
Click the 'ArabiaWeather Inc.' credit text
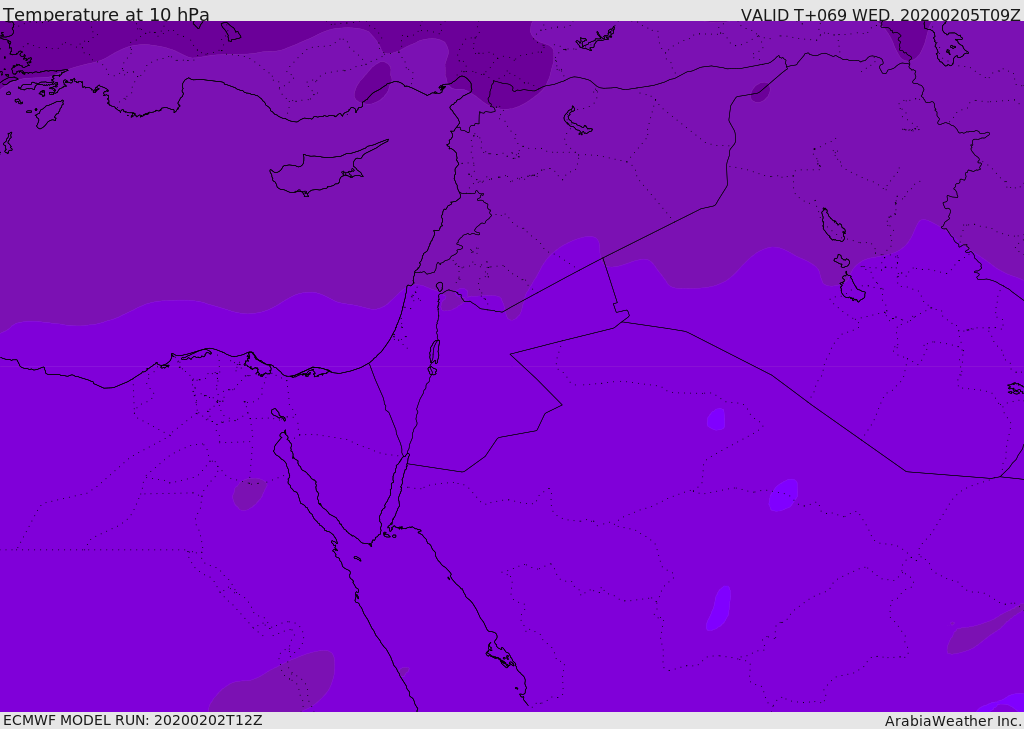pos(953,721)
